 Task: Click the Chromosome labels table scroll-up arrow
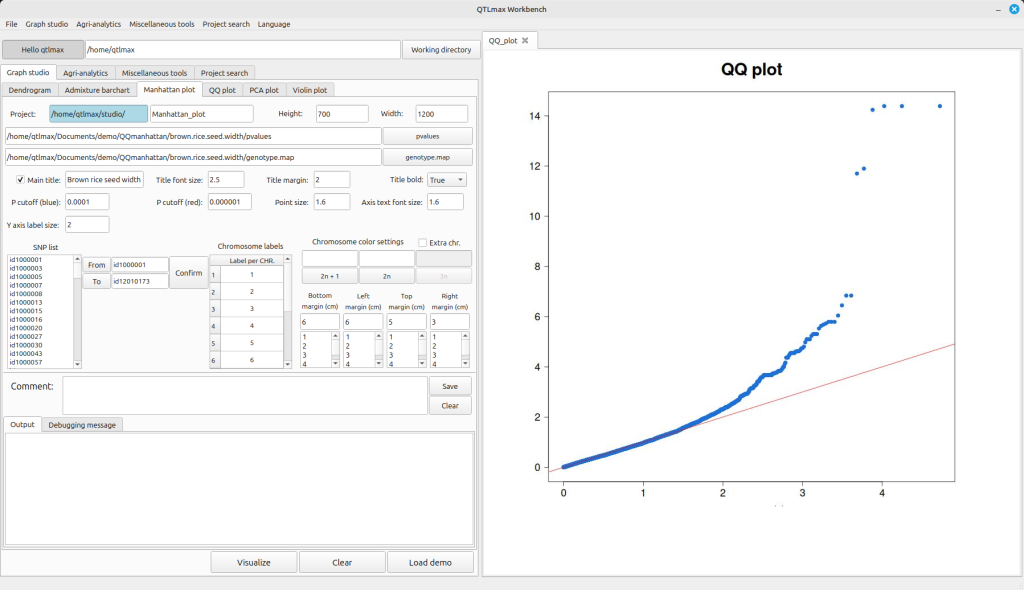[x=288, y=259]
